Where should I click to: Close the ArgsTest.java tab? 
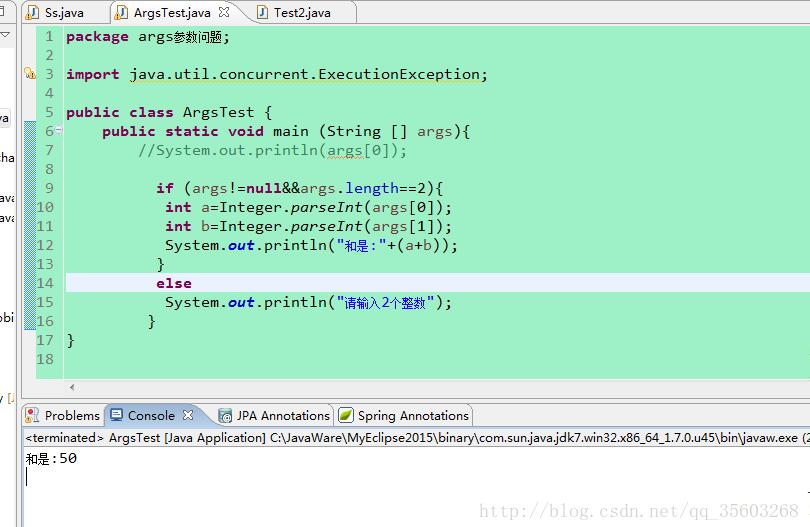(x=224, y=12)
